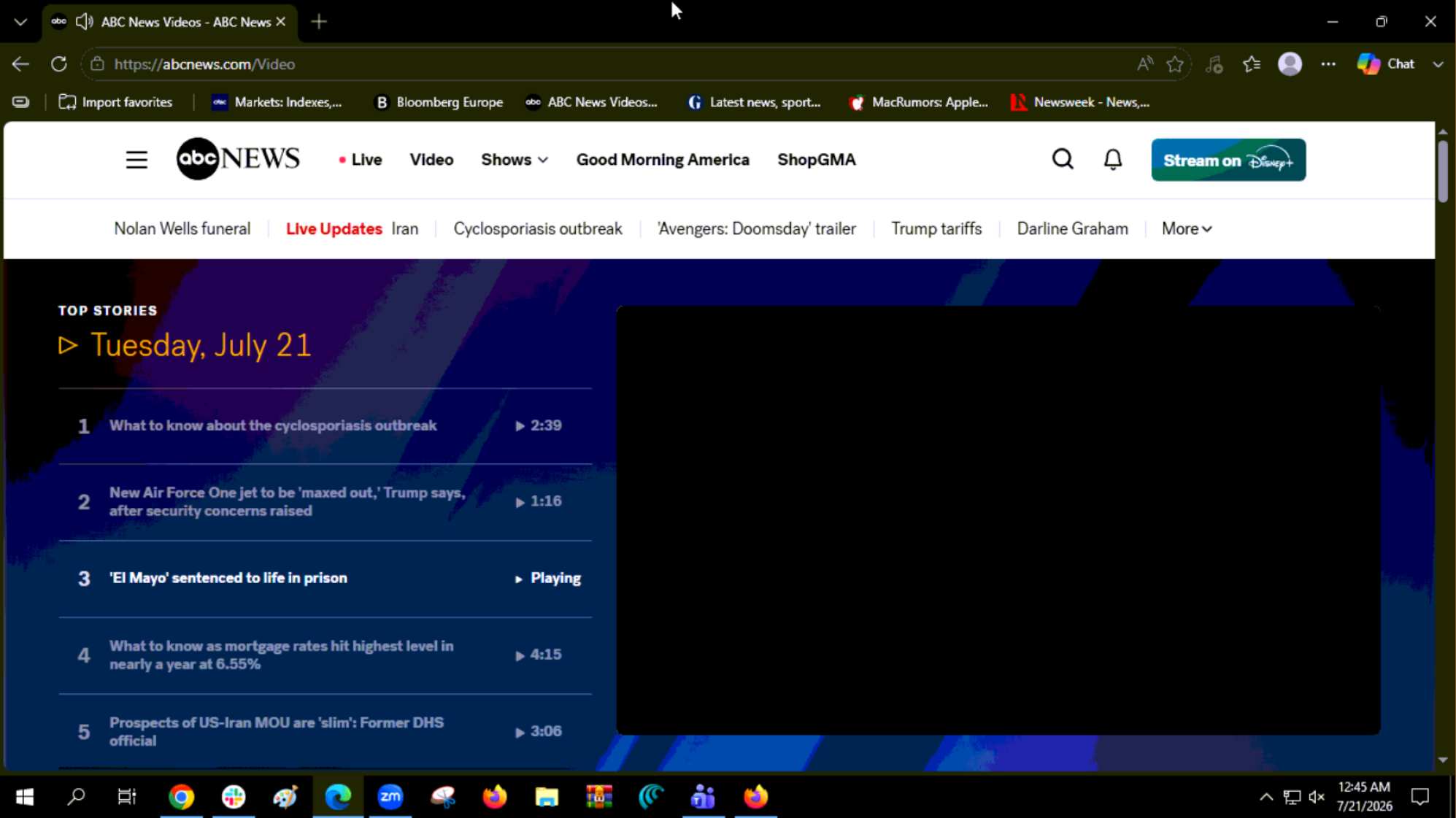The height and width of the screenshot is (818, 1456).
Task: Open Copilot Chat in the toolbar
Action: pos(1385,64)
